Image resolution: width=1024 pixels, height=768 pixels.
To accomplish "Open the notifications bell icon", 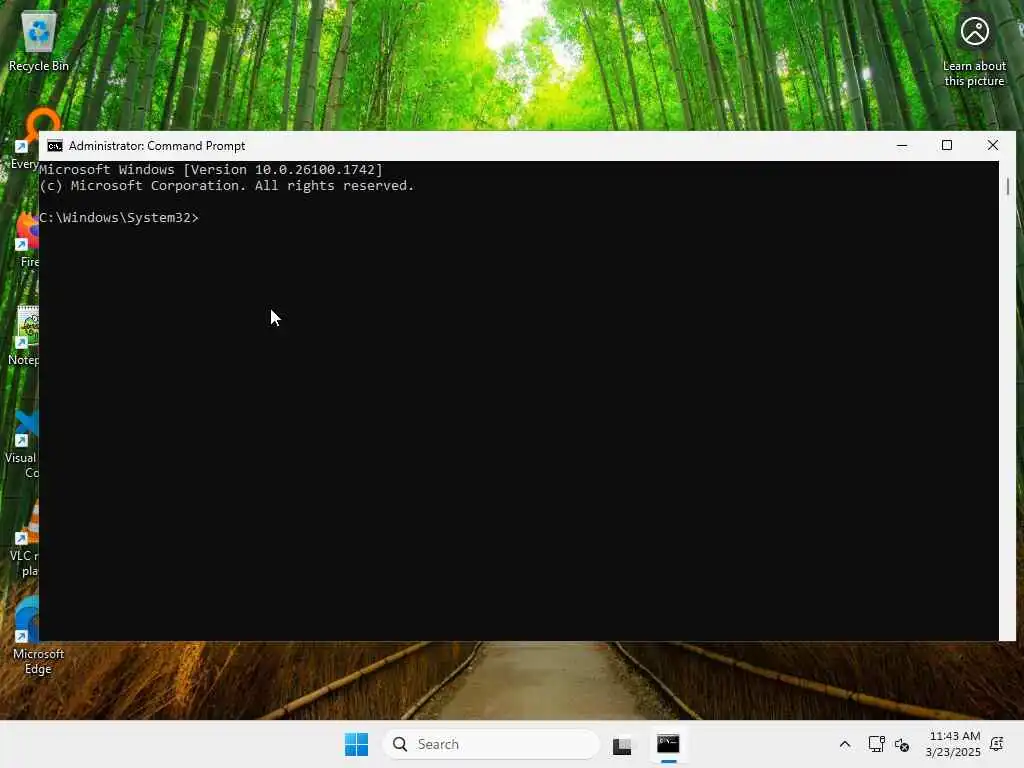I will [x=997, y=744].
